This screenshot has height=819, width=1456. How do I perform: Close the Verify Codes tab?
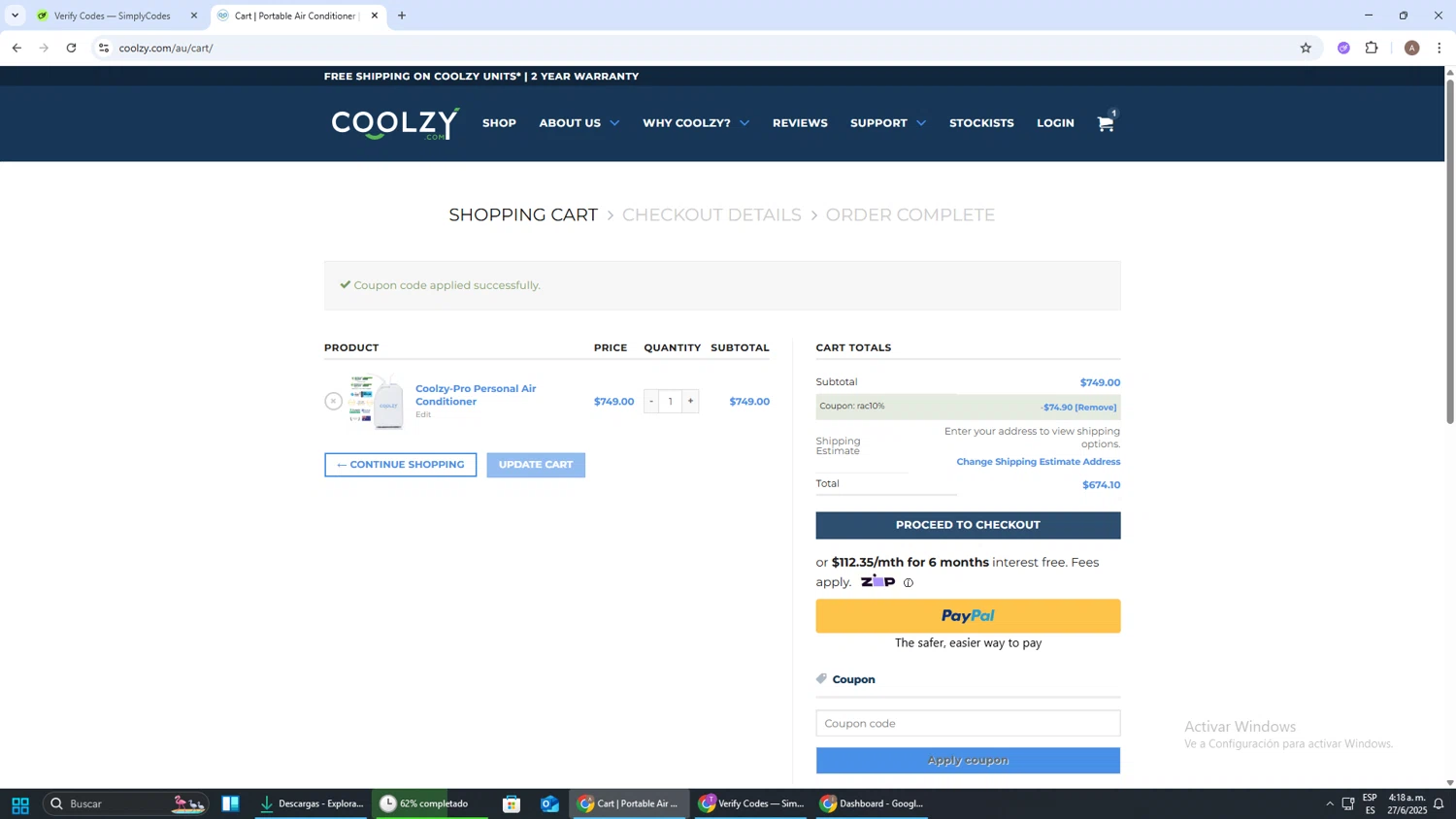(x=193, y=16)
